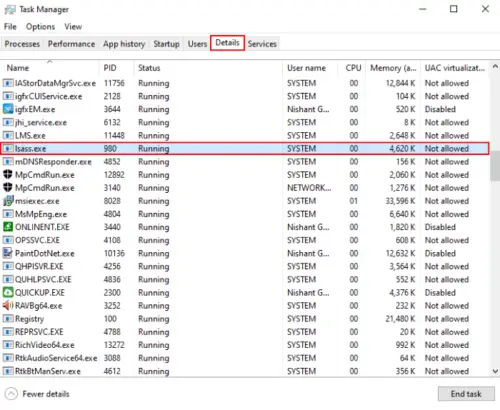
Task: Open the File menu
Action: (10, 27)
